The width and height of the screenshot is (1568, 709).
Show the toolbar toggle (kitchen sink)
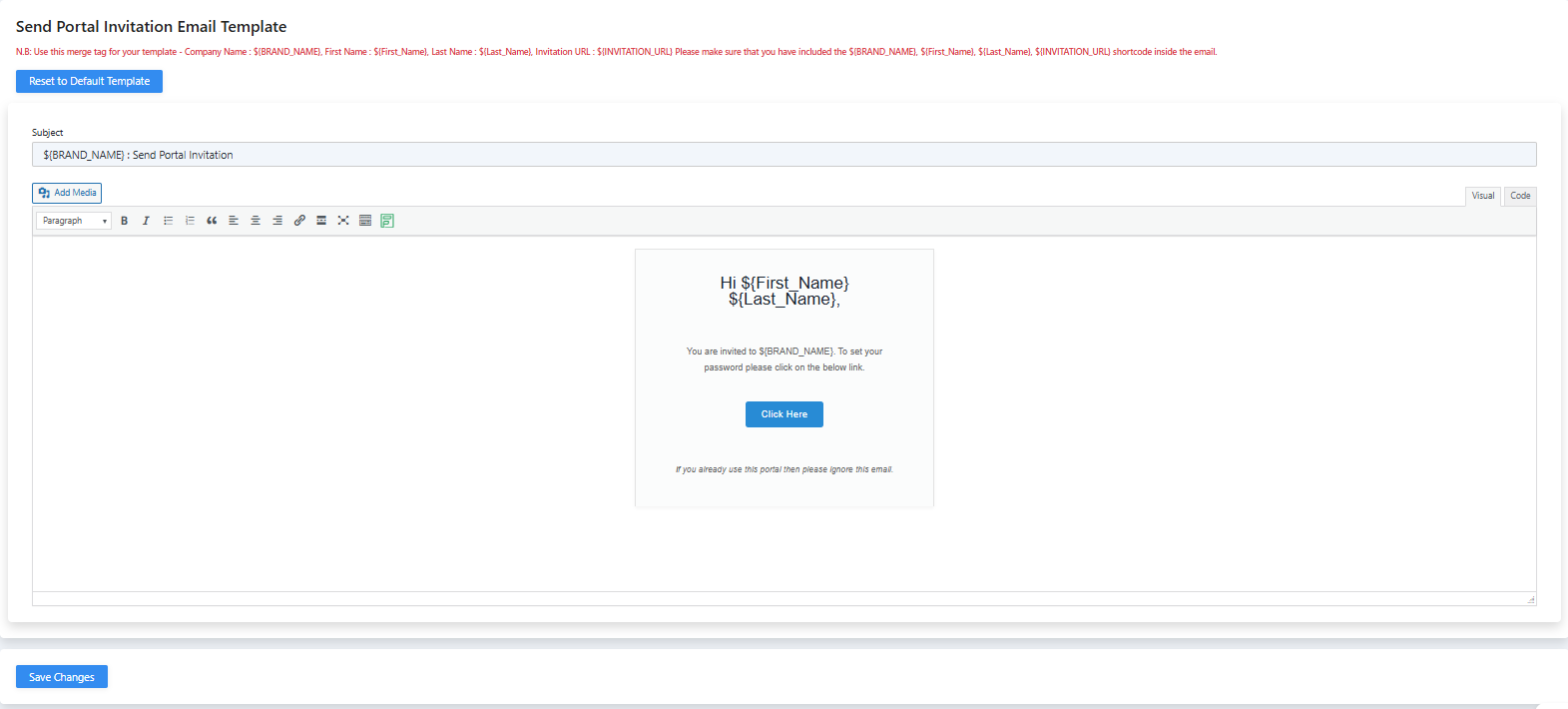(x=365, y=221)
